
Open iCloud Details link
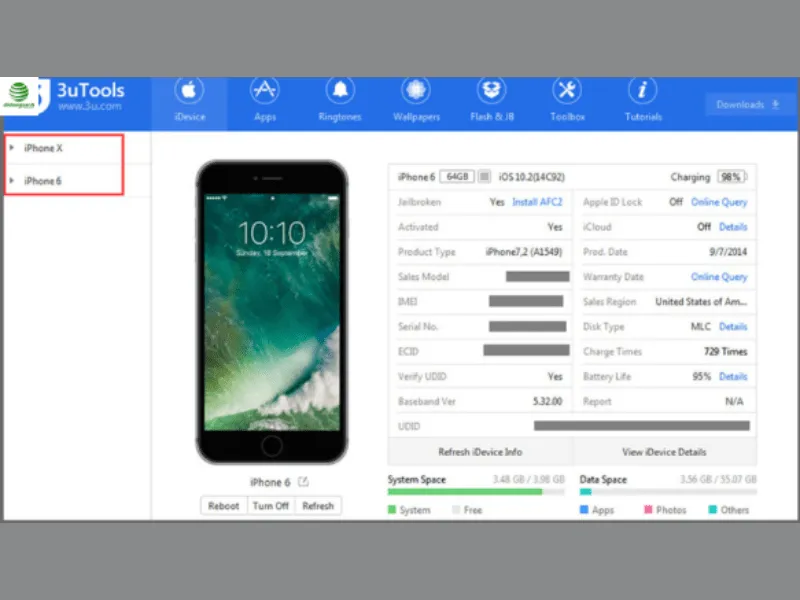coord(733,227)
